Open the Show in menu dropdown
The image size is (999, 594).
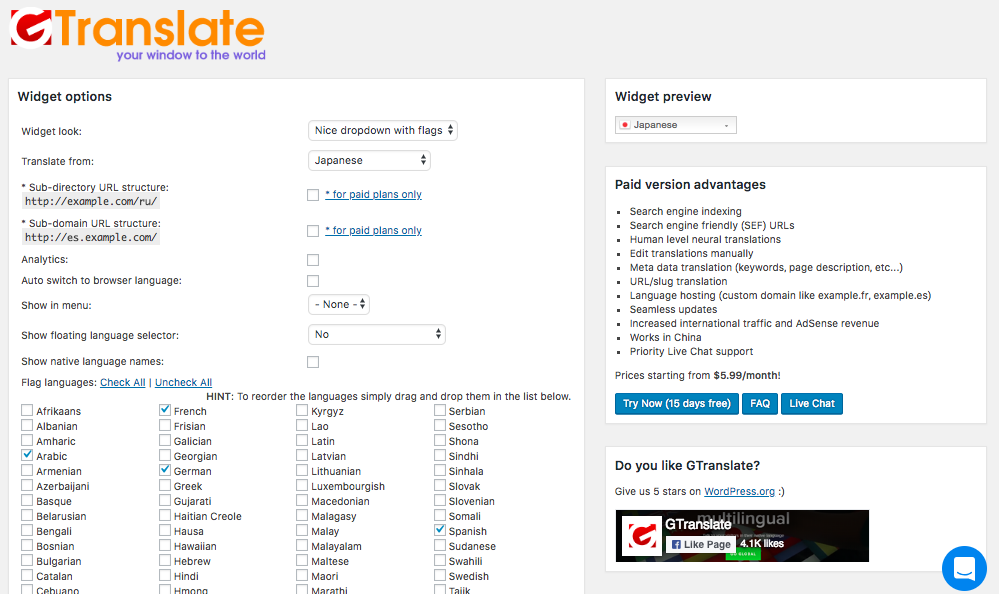(x=339, y=305)
